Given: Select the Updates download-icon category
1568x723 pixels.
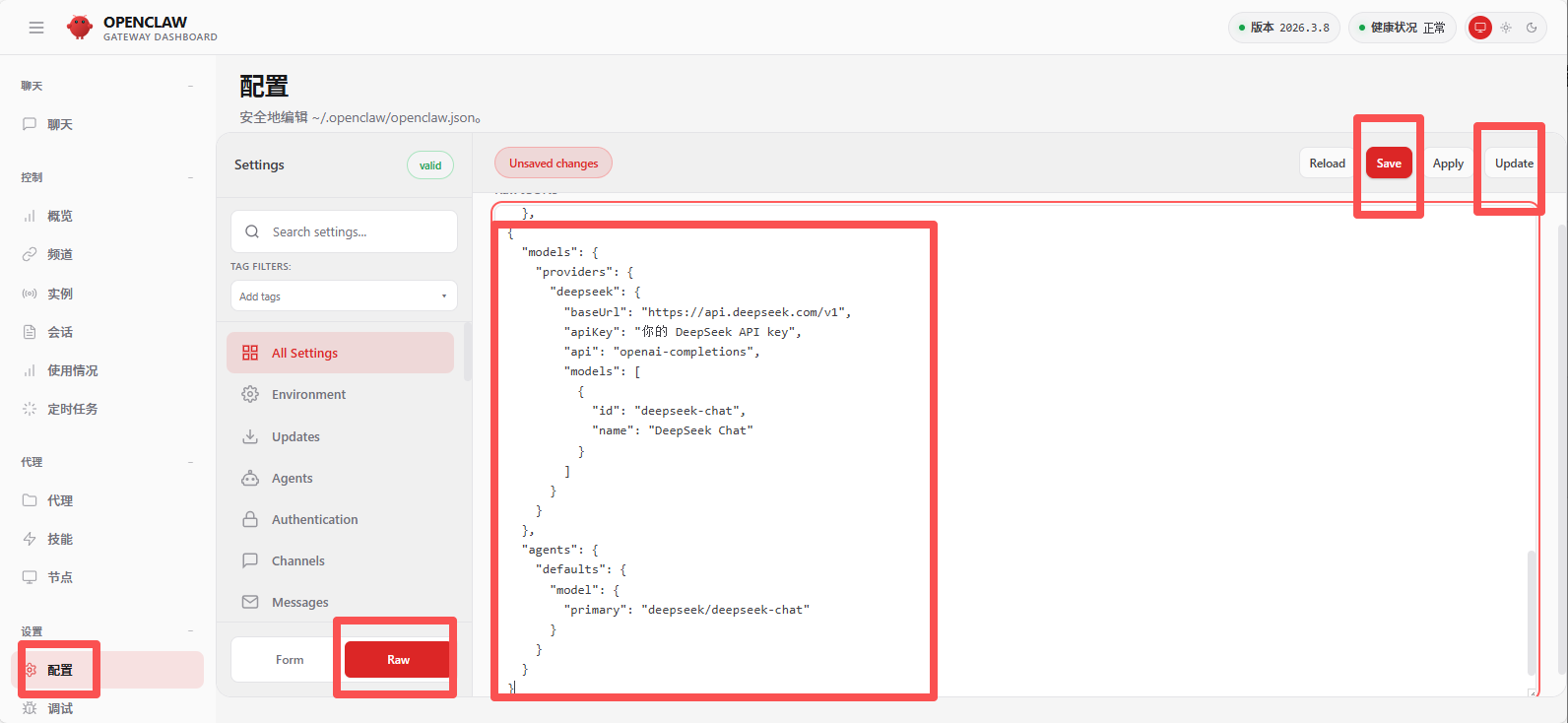Looking at the screenshot, I should pos(340,436).
